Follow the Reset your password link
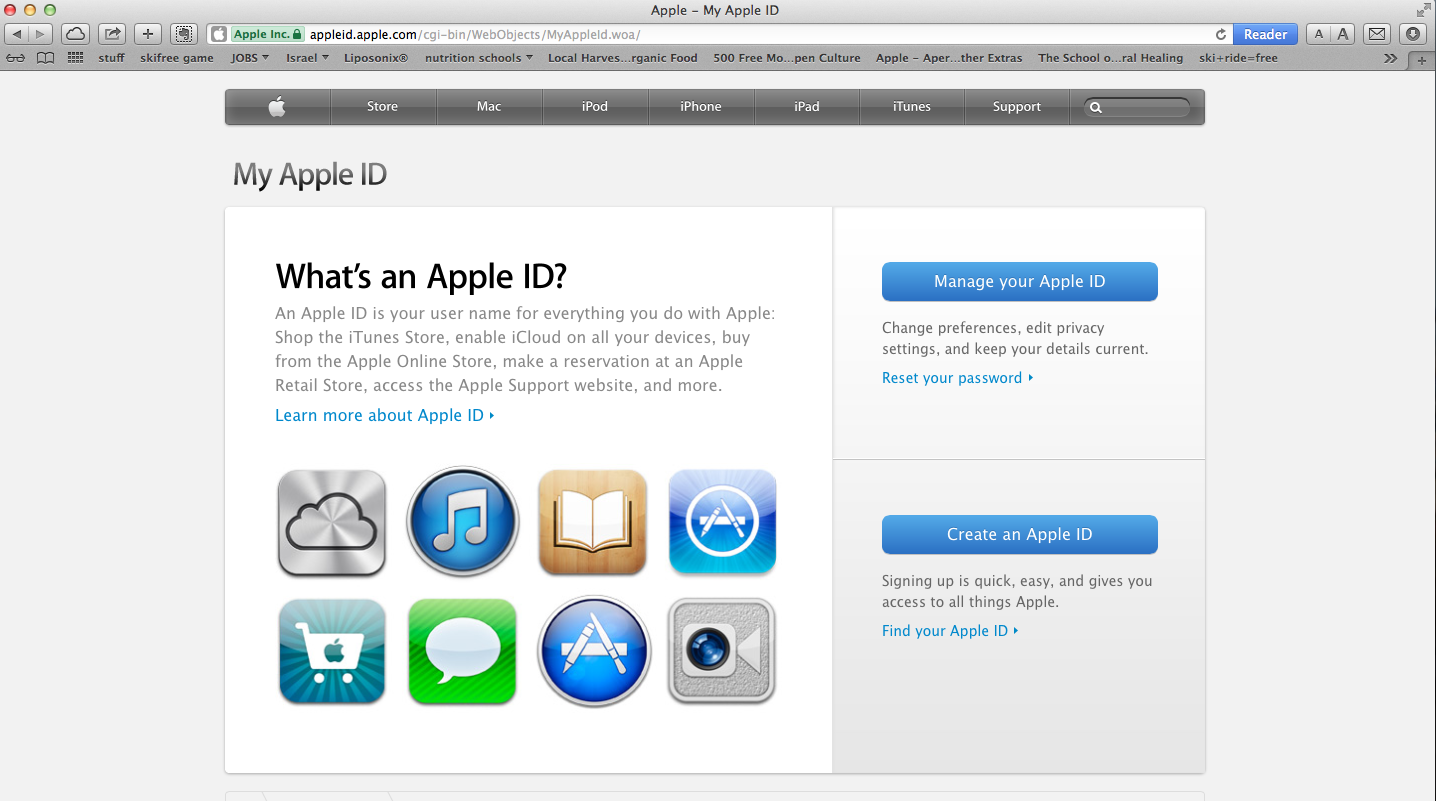The height and width of the screenshot is (801, 1436). (x=951, y=378)
